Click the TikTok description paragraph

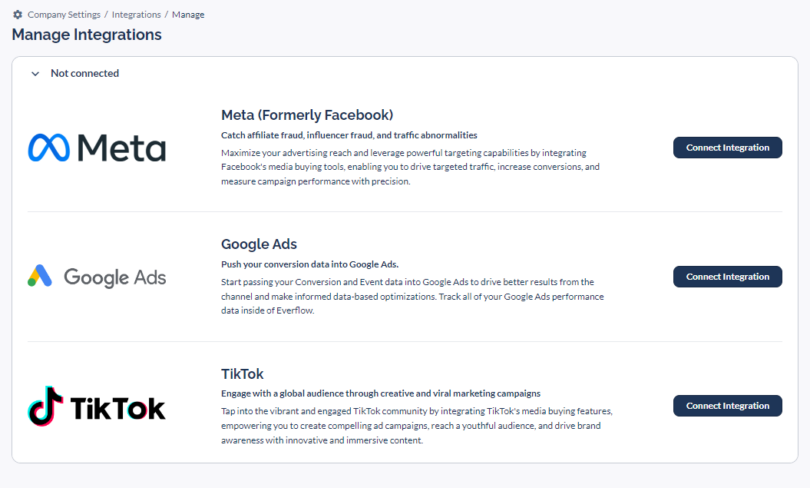coord(416,425)
